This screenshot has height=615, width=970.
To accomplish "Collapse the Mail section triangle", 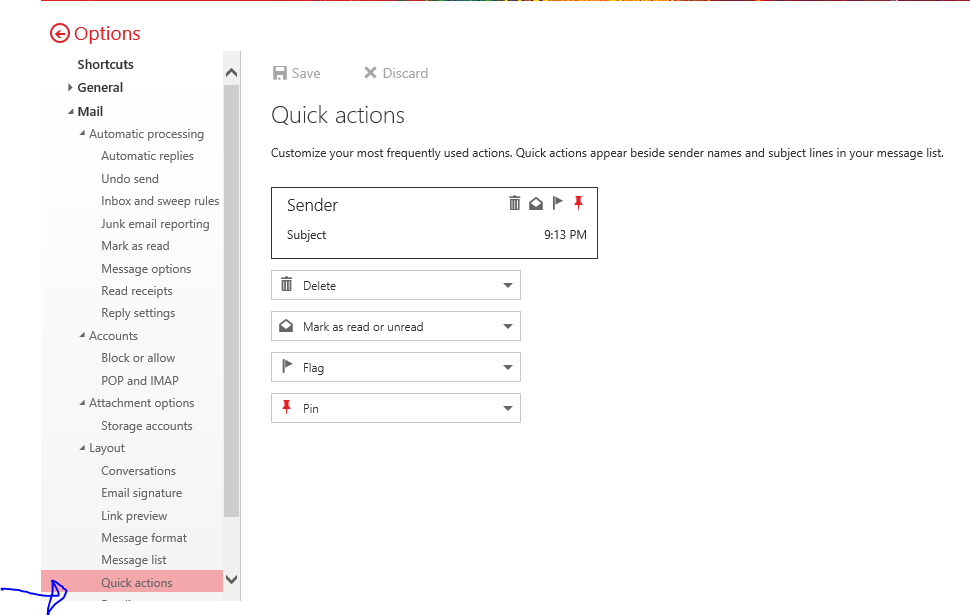I will 71,112.
